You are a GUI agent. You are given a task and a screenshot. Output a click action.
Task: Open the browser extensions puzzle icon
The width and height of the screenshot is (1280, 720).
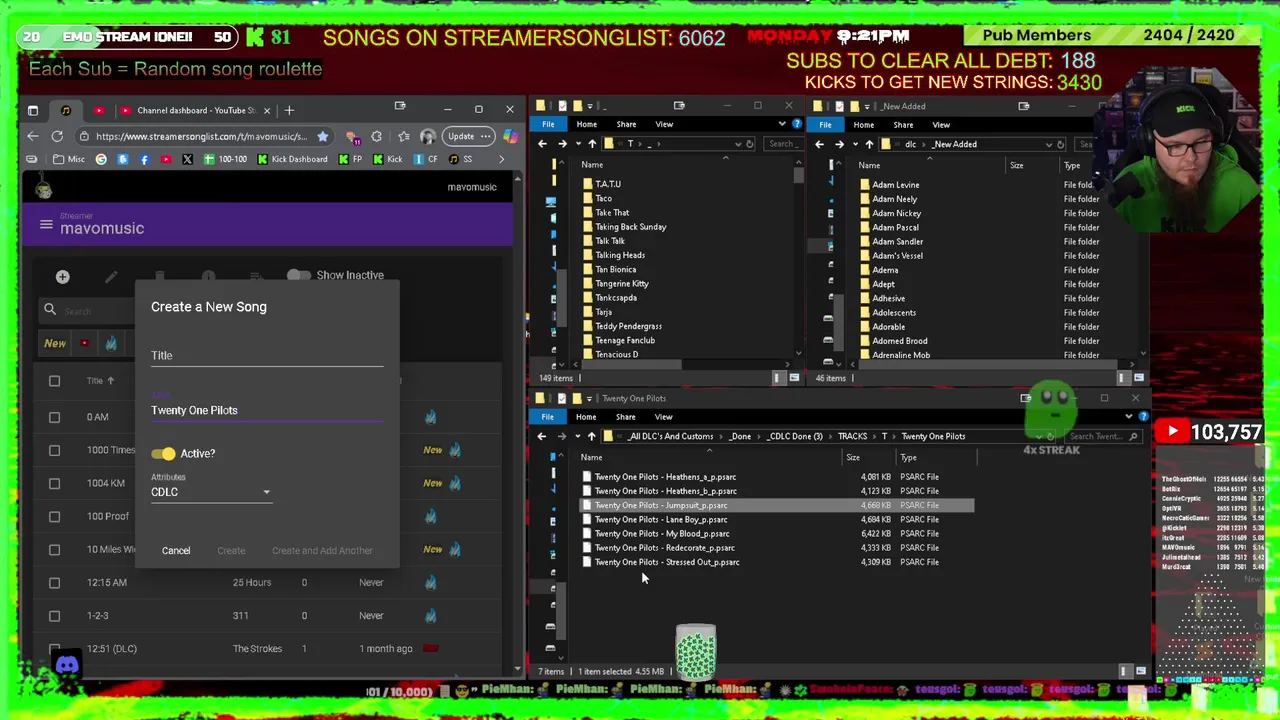click(376, 136)
